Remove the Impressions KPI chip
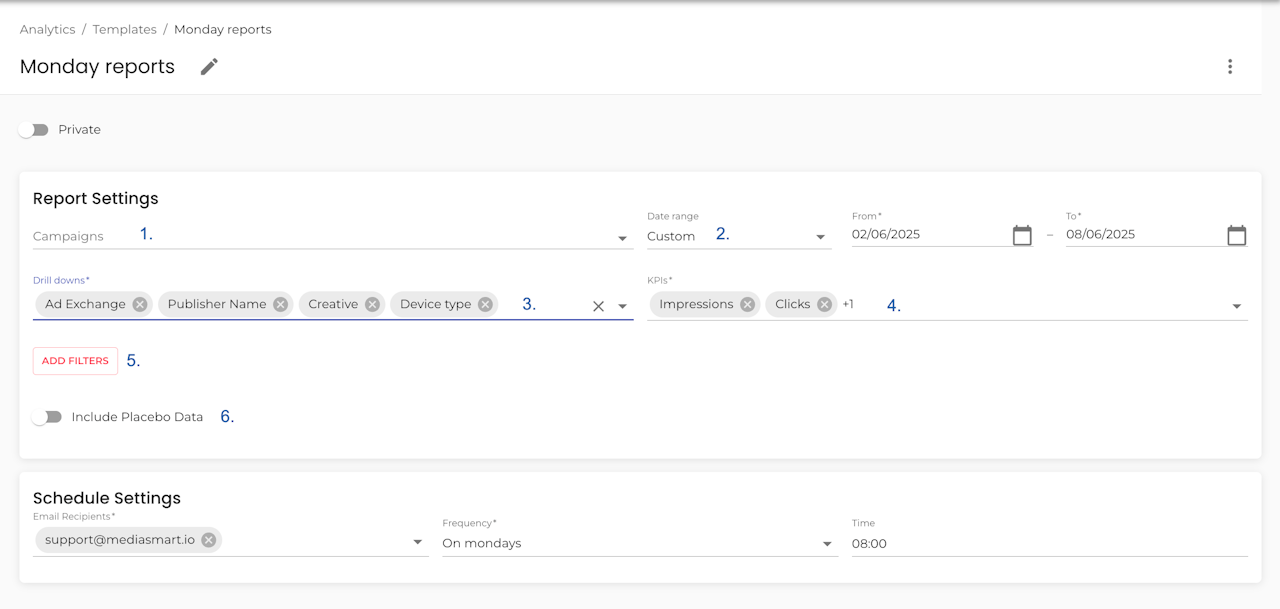 click(748, 305)
